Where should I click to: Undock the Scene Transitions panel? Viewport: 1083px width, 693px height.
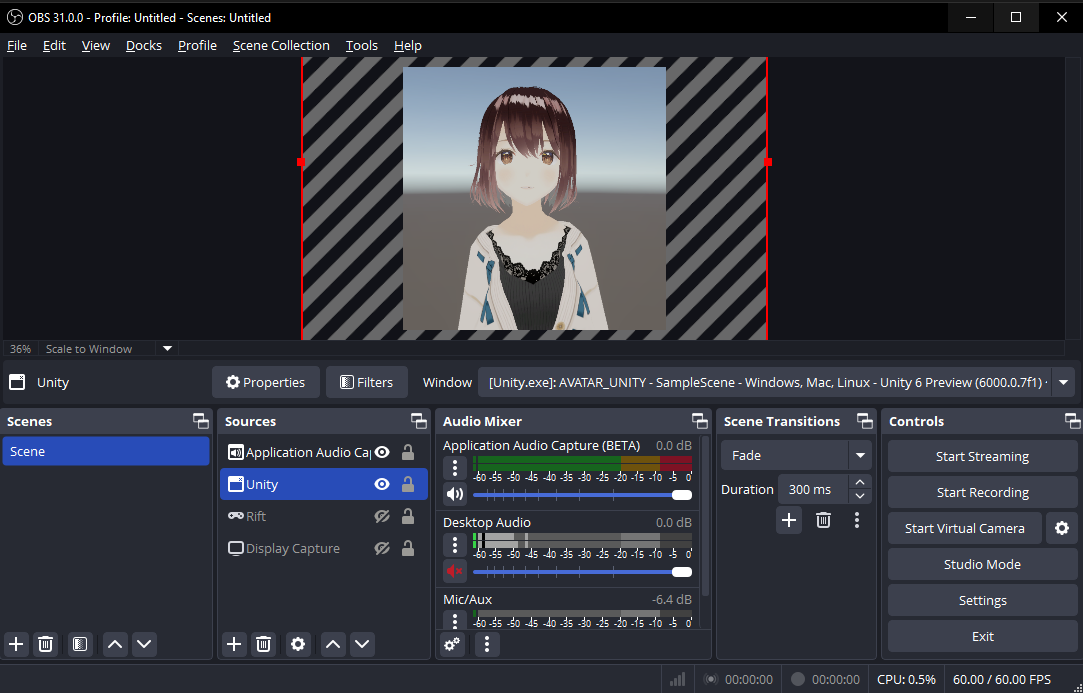(x=865, y=421)
